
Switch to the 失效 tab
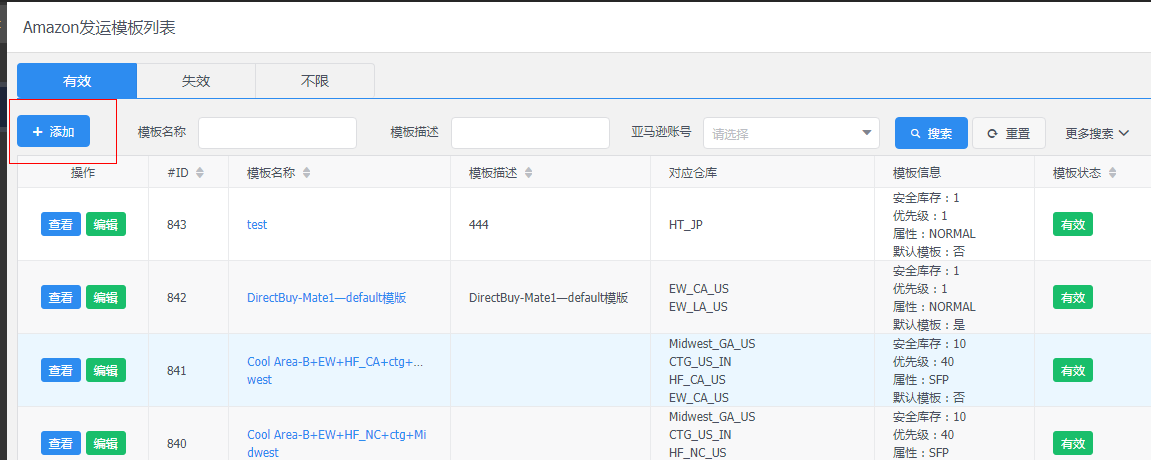tap(196, 81)
